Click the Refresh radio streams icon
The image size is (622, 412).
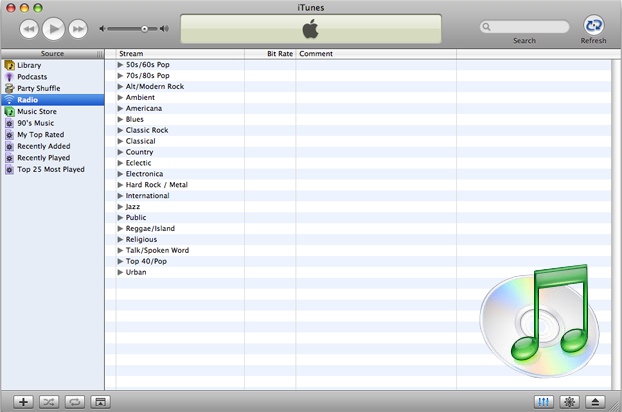[593, 25]
